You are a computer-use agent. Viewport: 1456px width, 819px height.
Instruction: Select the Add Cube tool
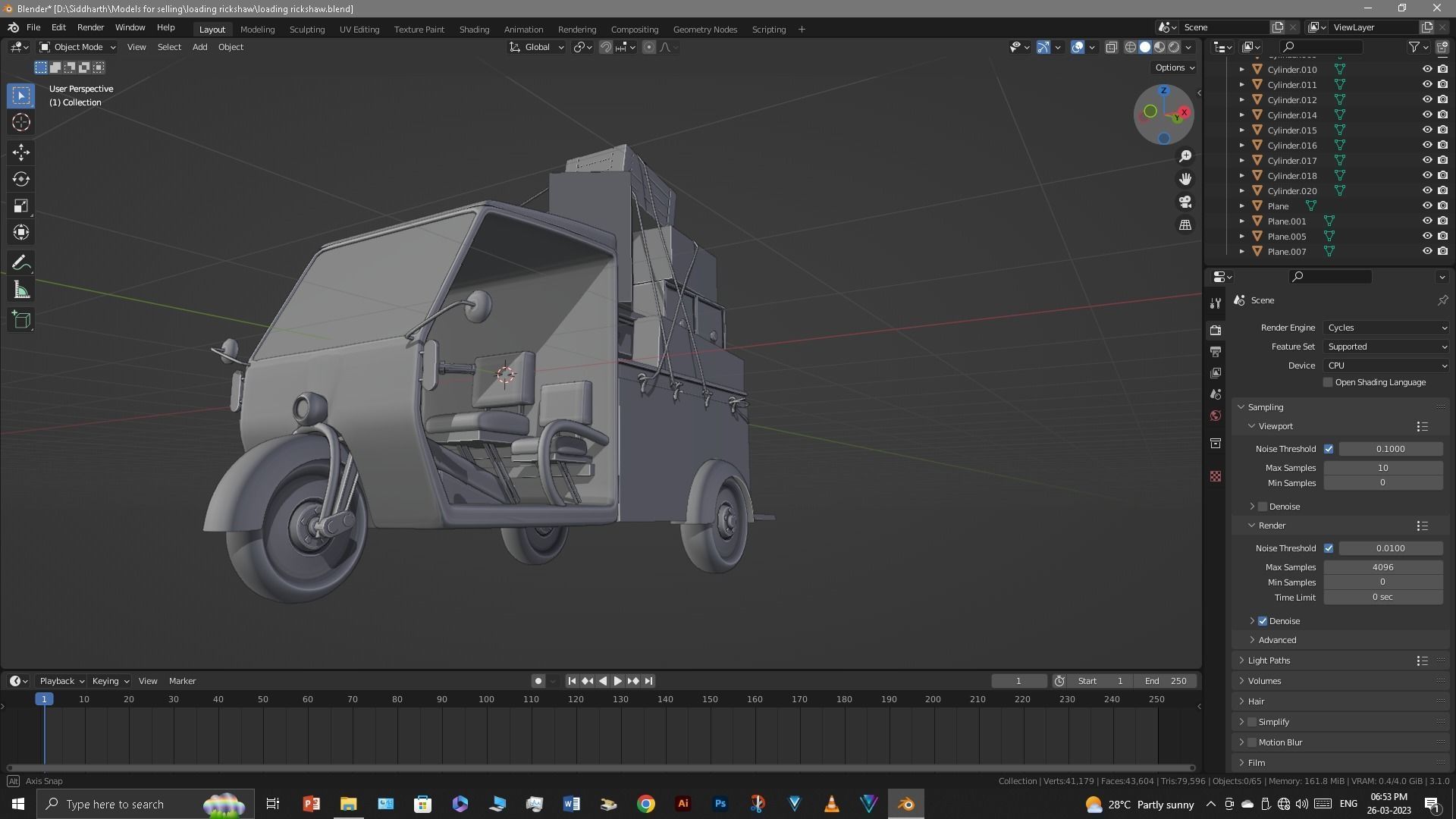point(21,320)
